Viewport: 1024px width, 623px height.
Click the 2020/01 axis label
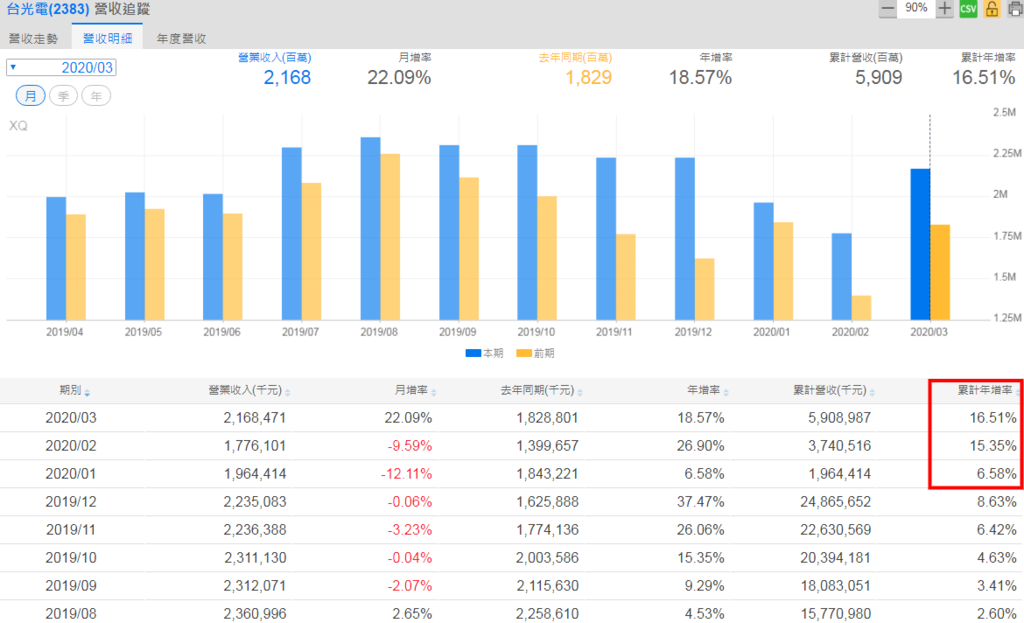[x=771, y=332]
